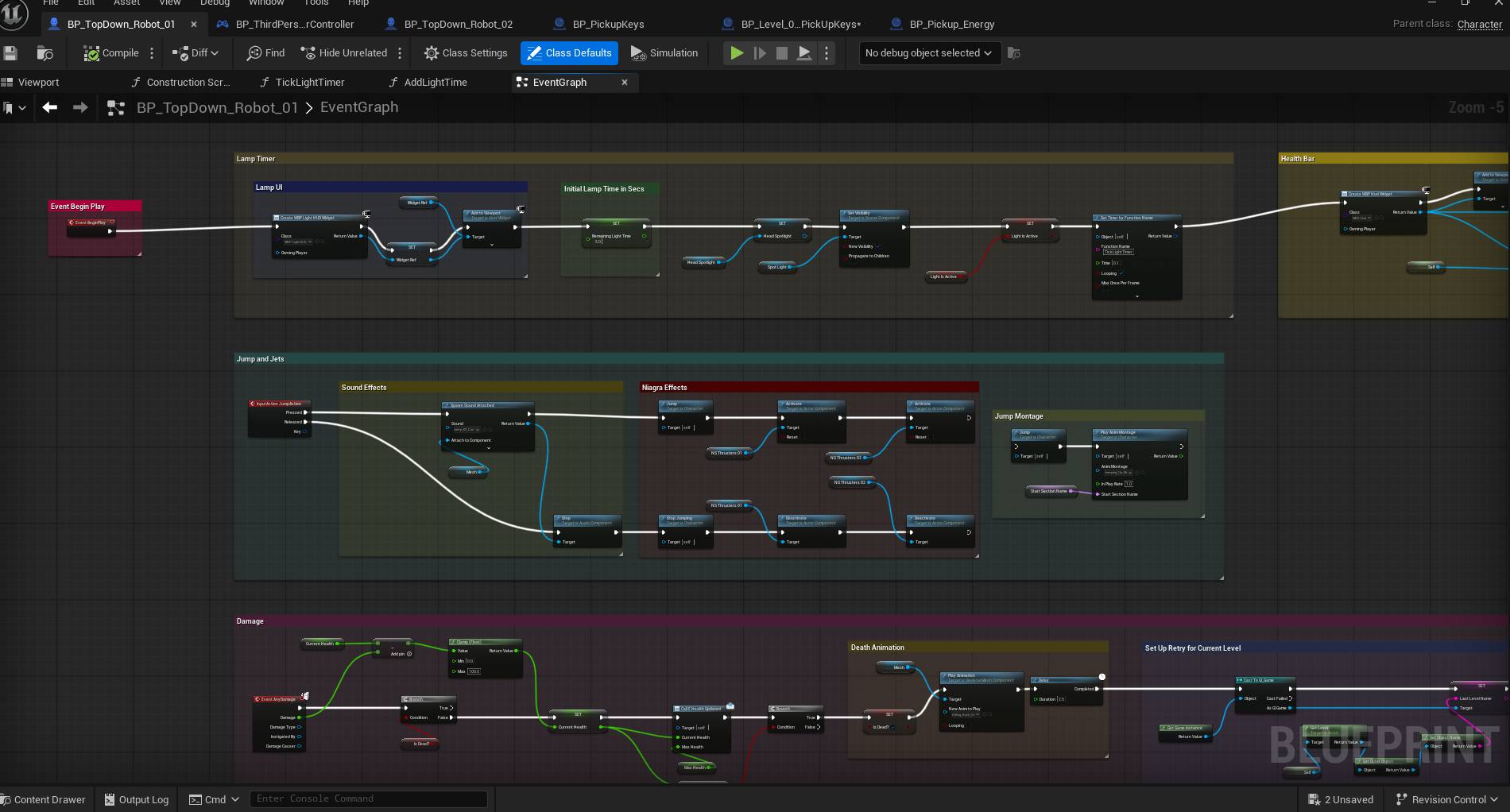This screenshot has height=812, width=1510.
Task: Click the Revision Control icon
Action: (1401, 799)
